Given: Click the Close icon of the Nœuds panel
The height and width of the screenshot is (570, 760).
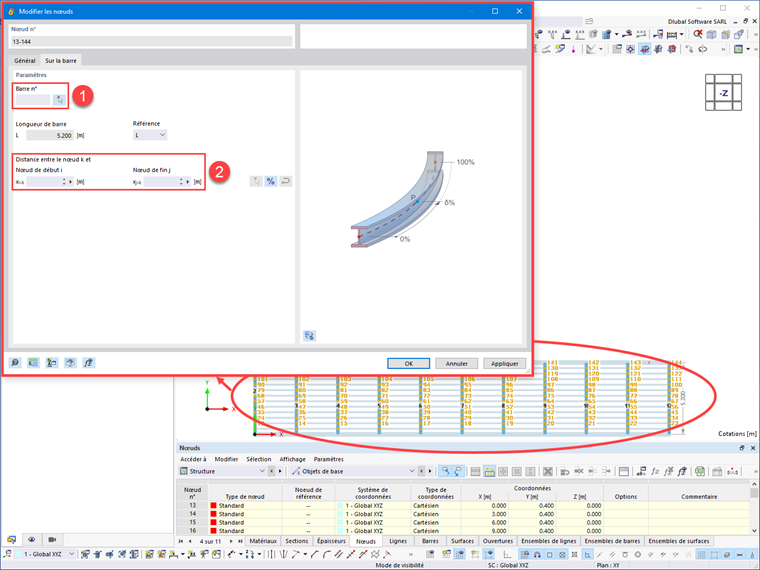Looking at the screenshot, I should [753, 448].
